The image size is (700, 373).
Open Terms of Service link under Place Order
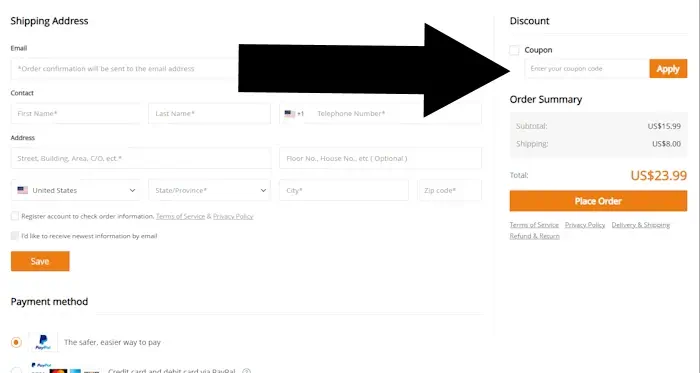(x=534, y=225)
